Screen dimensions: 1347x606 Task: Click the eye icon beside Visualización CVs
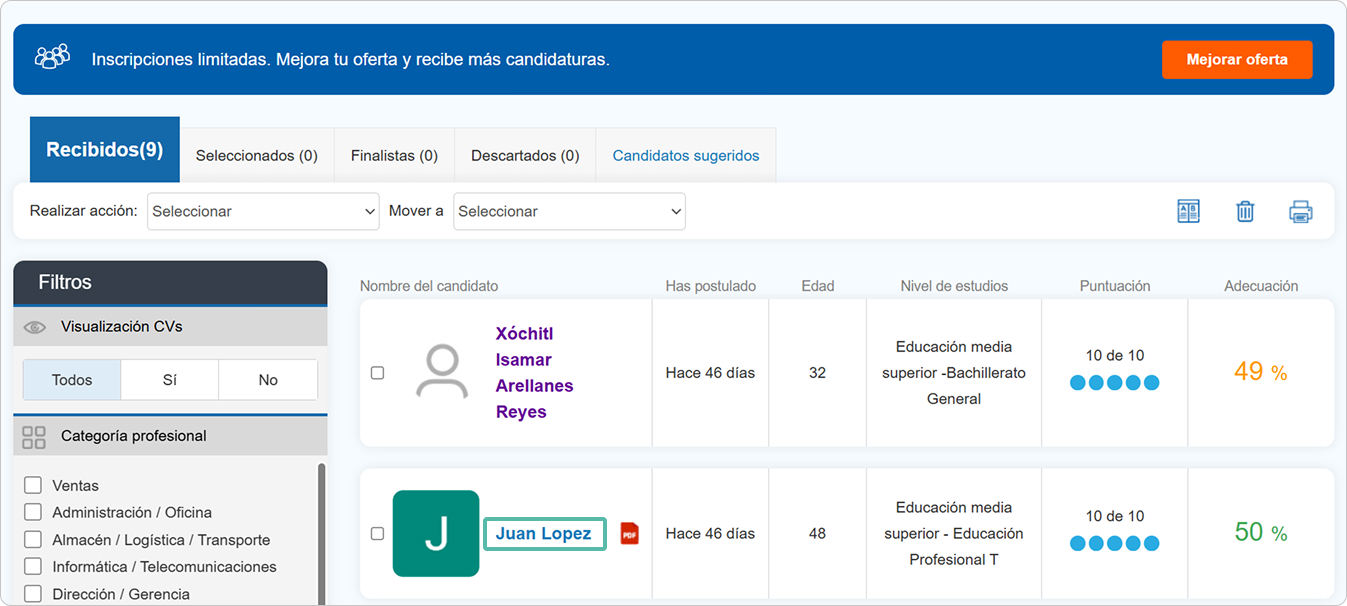35,327
